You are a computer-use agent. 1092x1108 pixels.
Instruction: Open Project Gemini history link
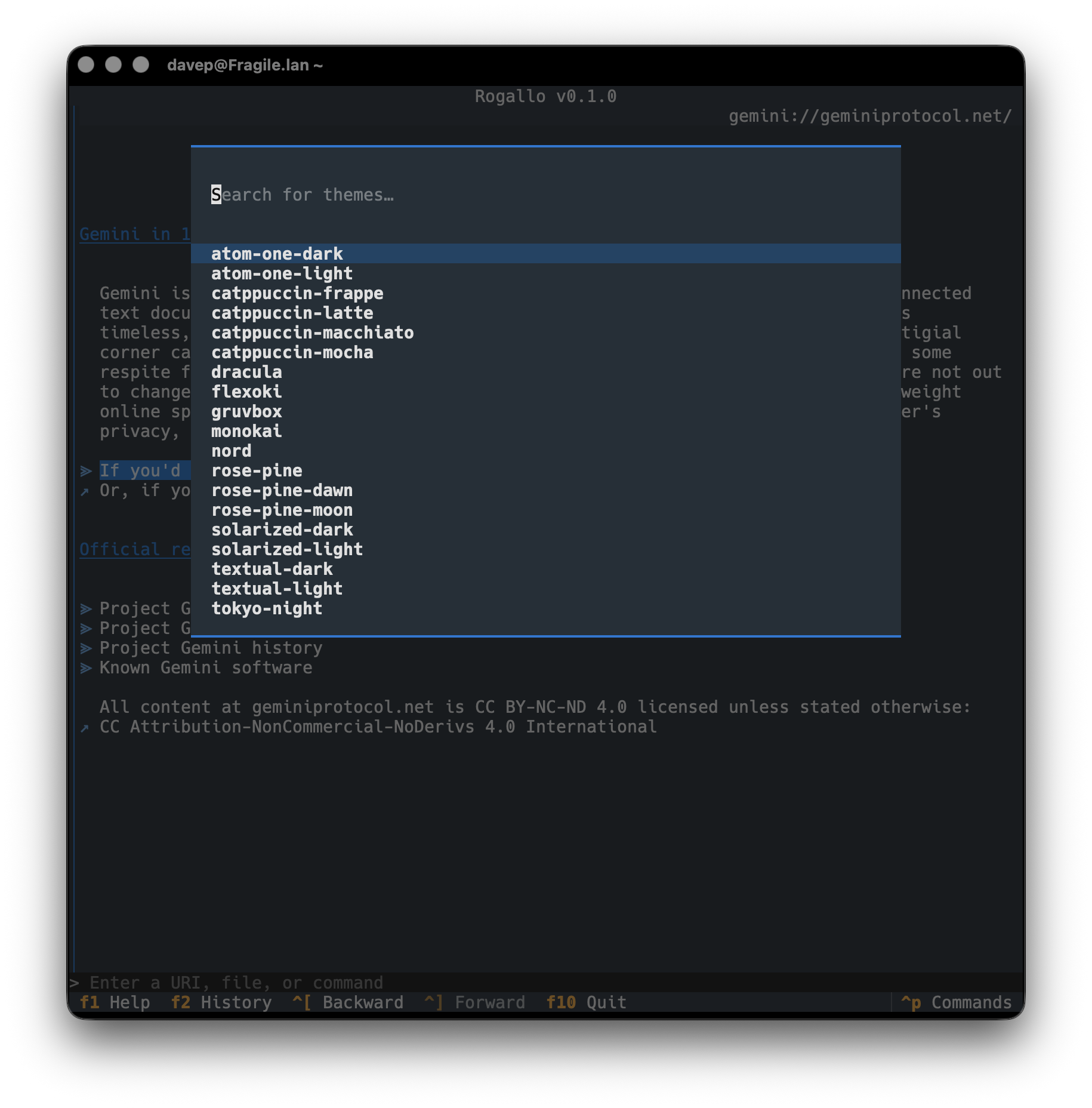pos(211,648)
